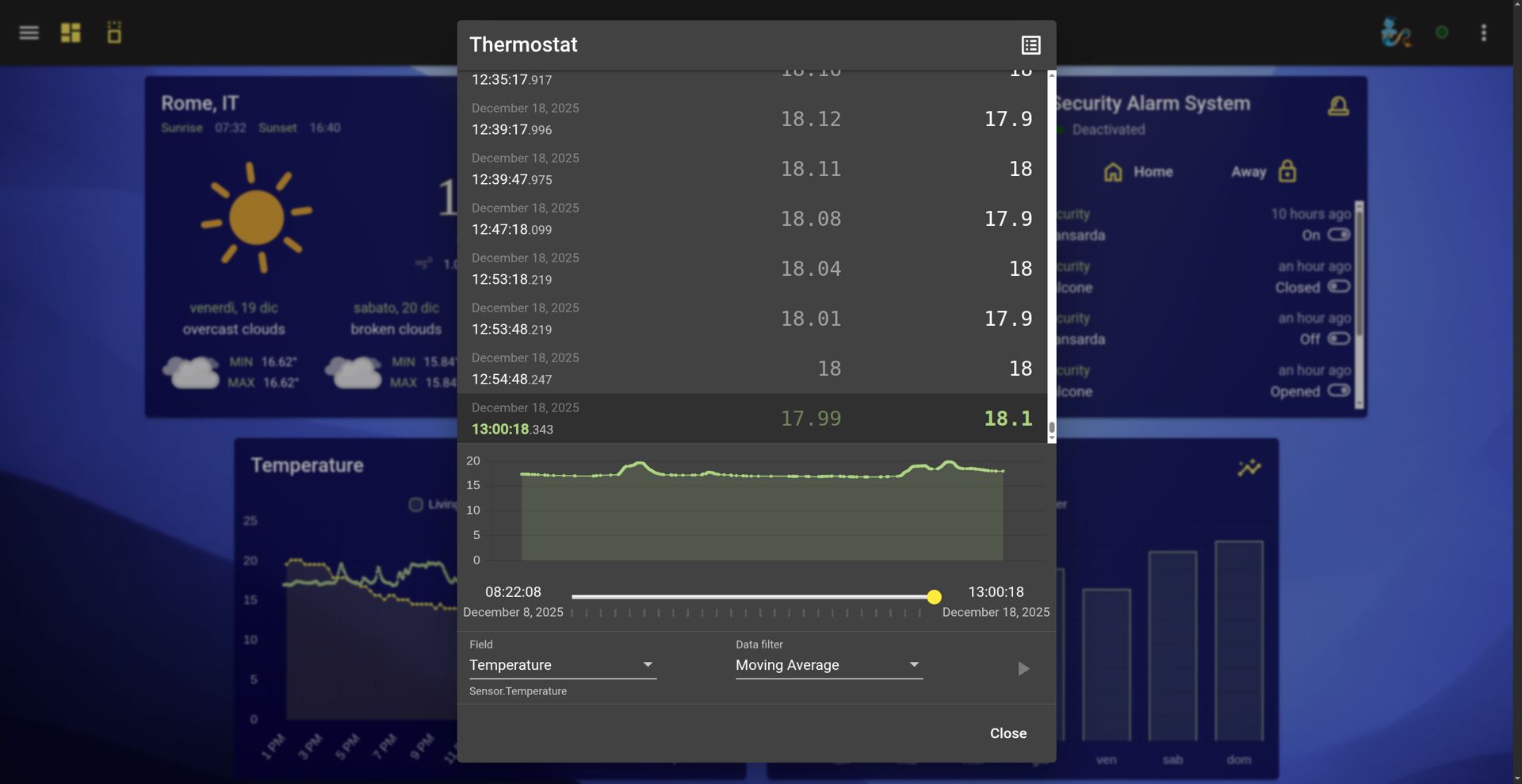Select the 12:39:17 data log row
This screenshot has height=784, width=1522.
click(751, 119)
